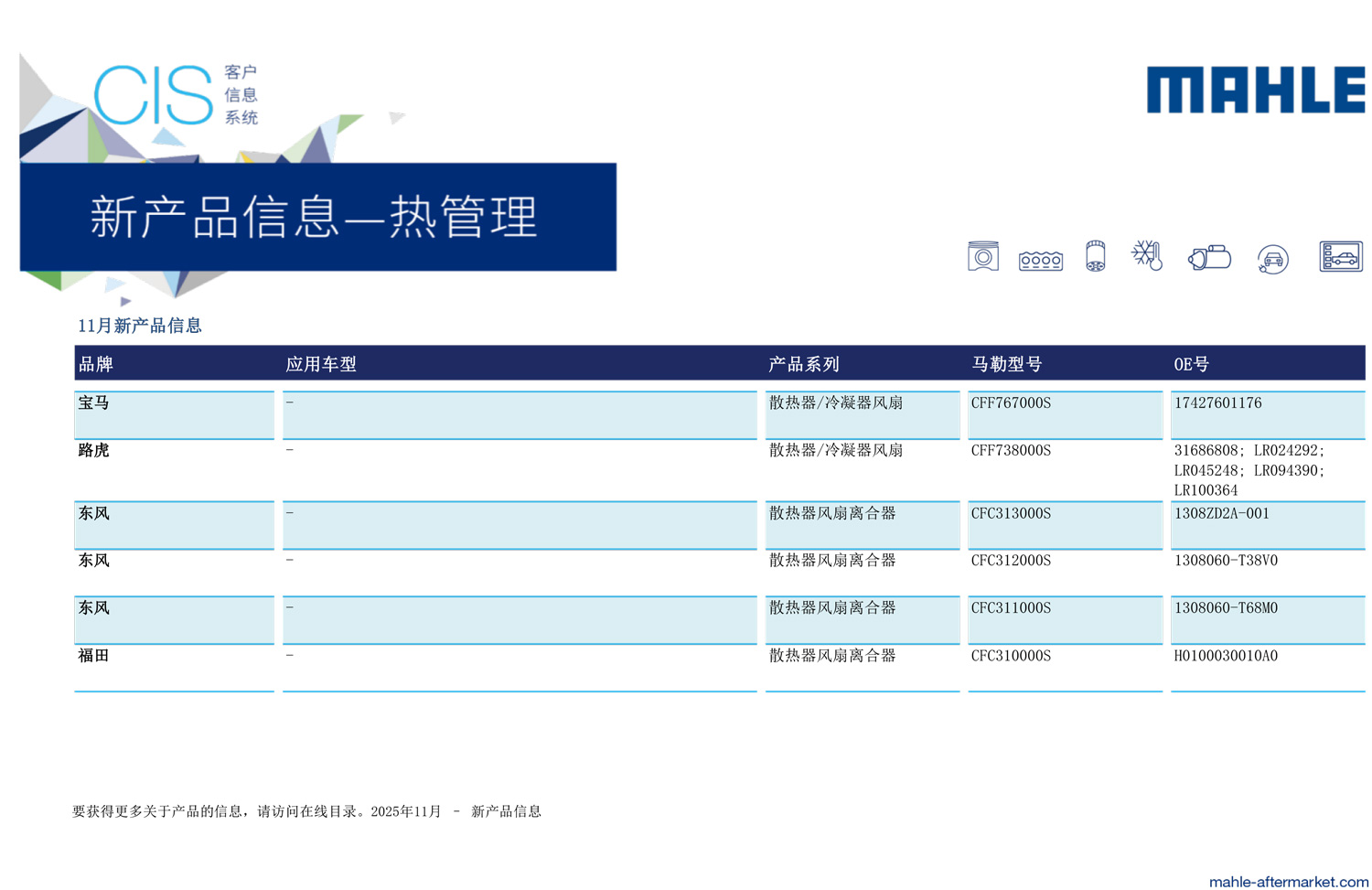Click part number CFC310000S for 福田
The height and width of the screenshot is (890, 1372).
1011,656
